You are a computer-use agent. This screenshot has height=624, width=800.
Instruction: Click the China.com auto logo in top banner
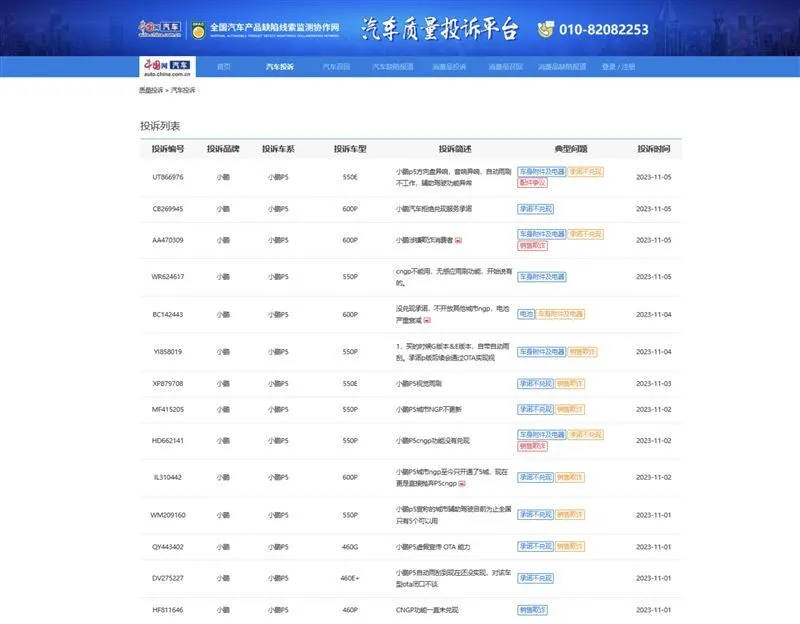click(160, 29)
